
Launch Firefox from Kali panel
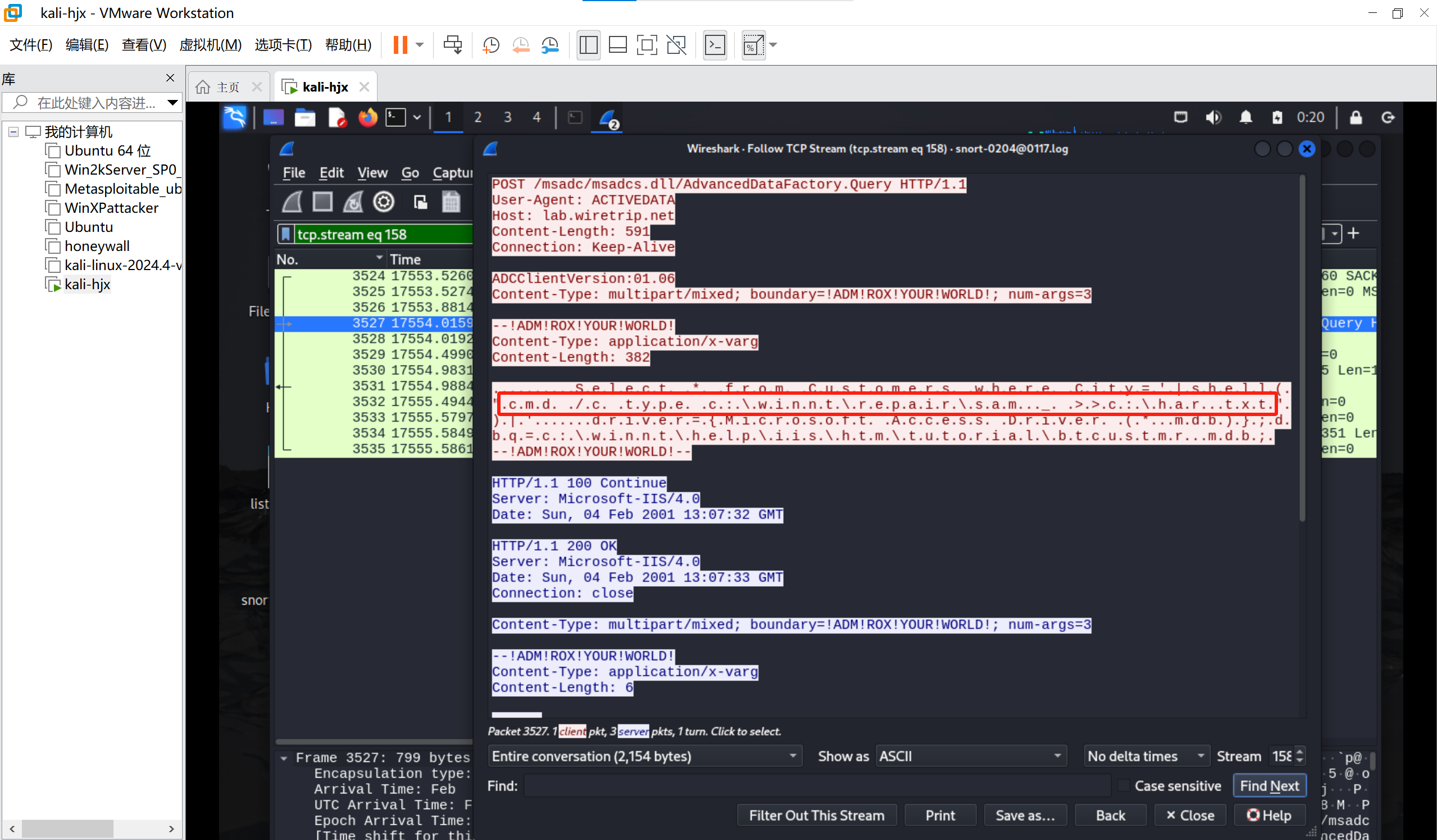[368, 117]
